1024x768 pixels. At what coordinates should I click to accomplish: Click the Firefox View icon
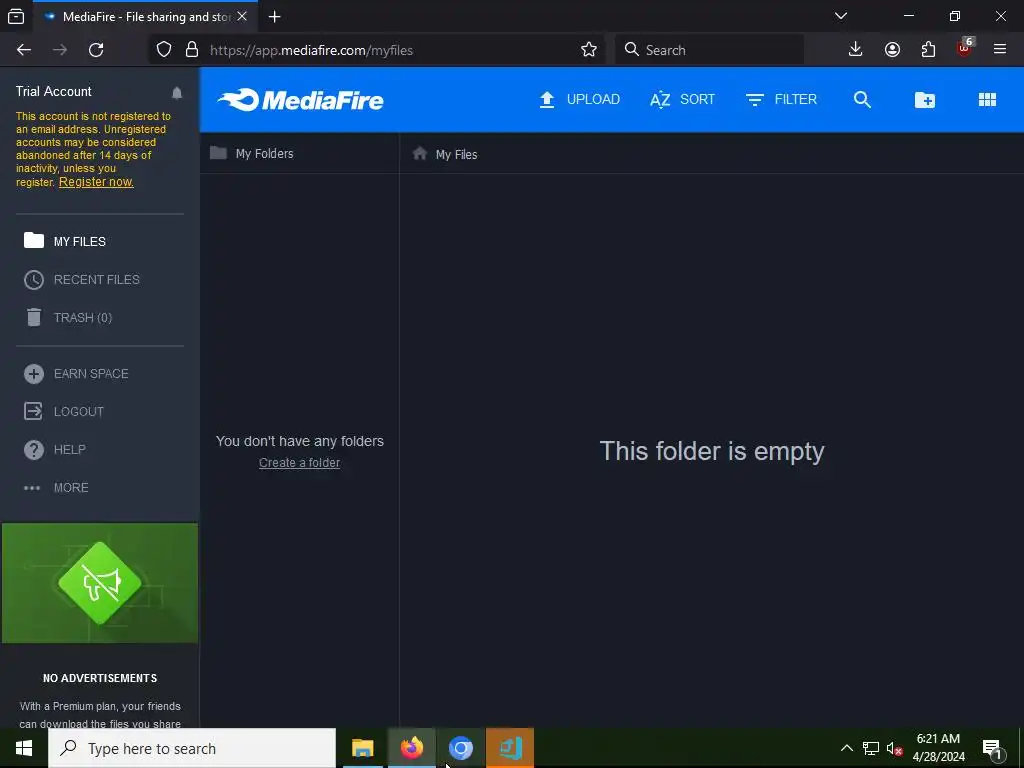(16, 17)
